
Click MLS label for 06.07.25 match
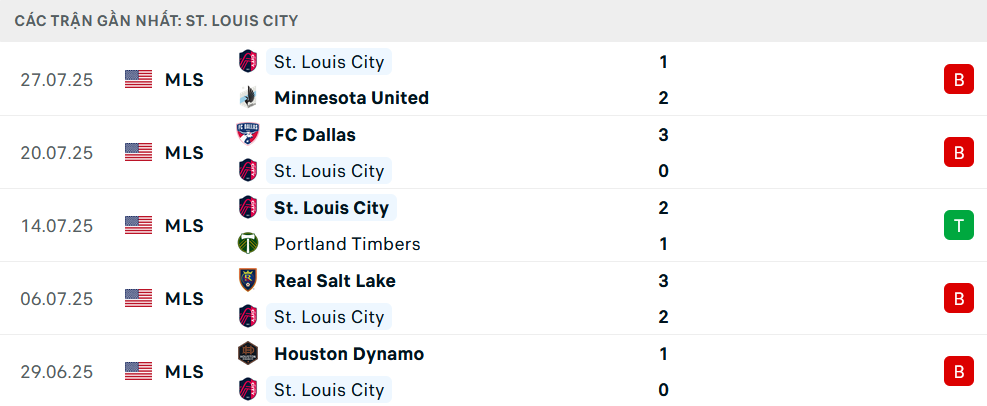[x=184, y=298]
